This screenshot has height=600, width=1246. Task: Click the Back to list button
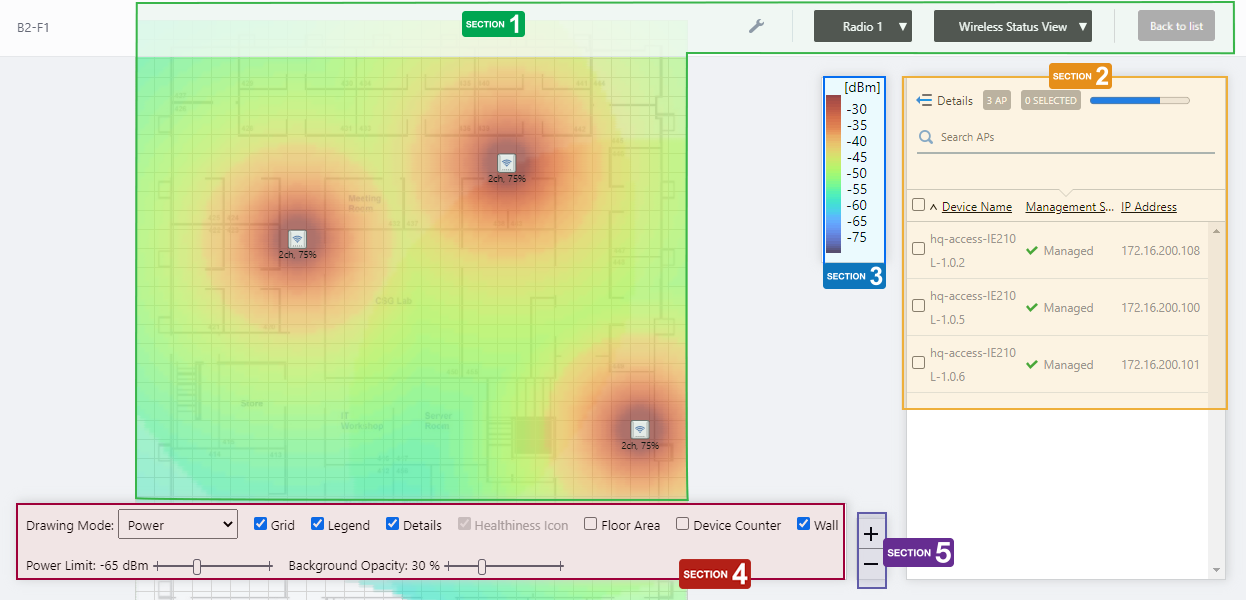tap(1176, 26)
